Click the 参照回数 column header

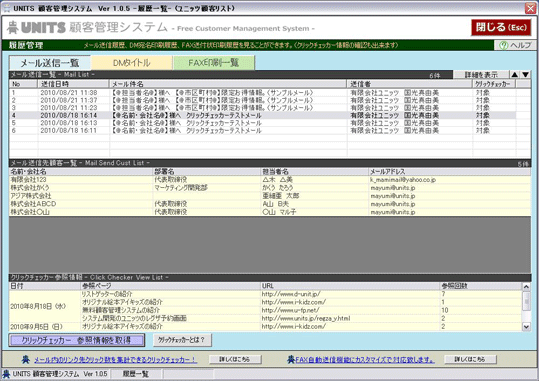481,286
